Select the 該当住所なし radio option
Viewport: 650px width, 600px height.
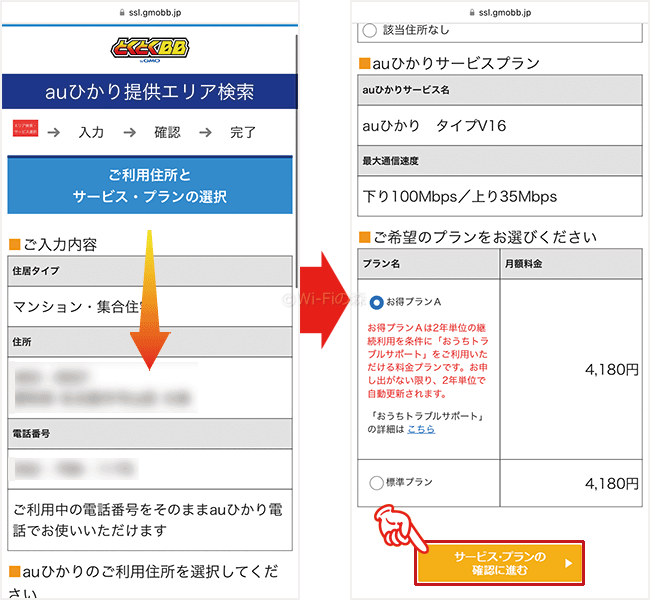tap(369, 30)
